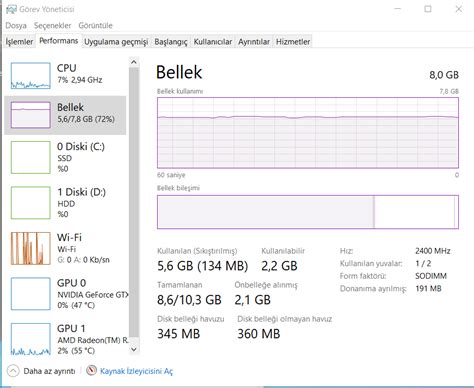474x388 pixels.
Task: Click the Kaynak İzleyicisi resource monitor icon
Action: point(91,370)
